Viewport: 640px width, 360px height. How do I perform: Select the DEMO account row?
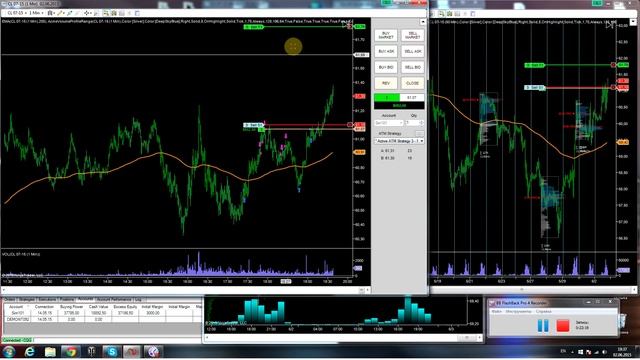click(102, 319)
